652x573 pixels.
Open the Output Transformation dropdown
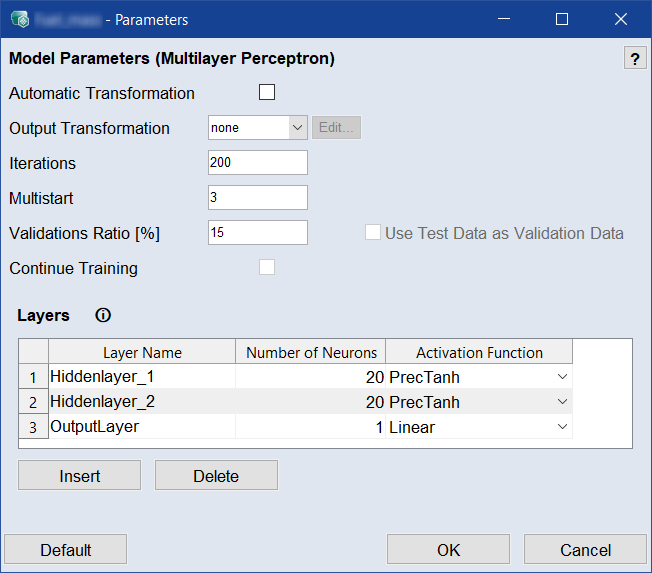297,128
